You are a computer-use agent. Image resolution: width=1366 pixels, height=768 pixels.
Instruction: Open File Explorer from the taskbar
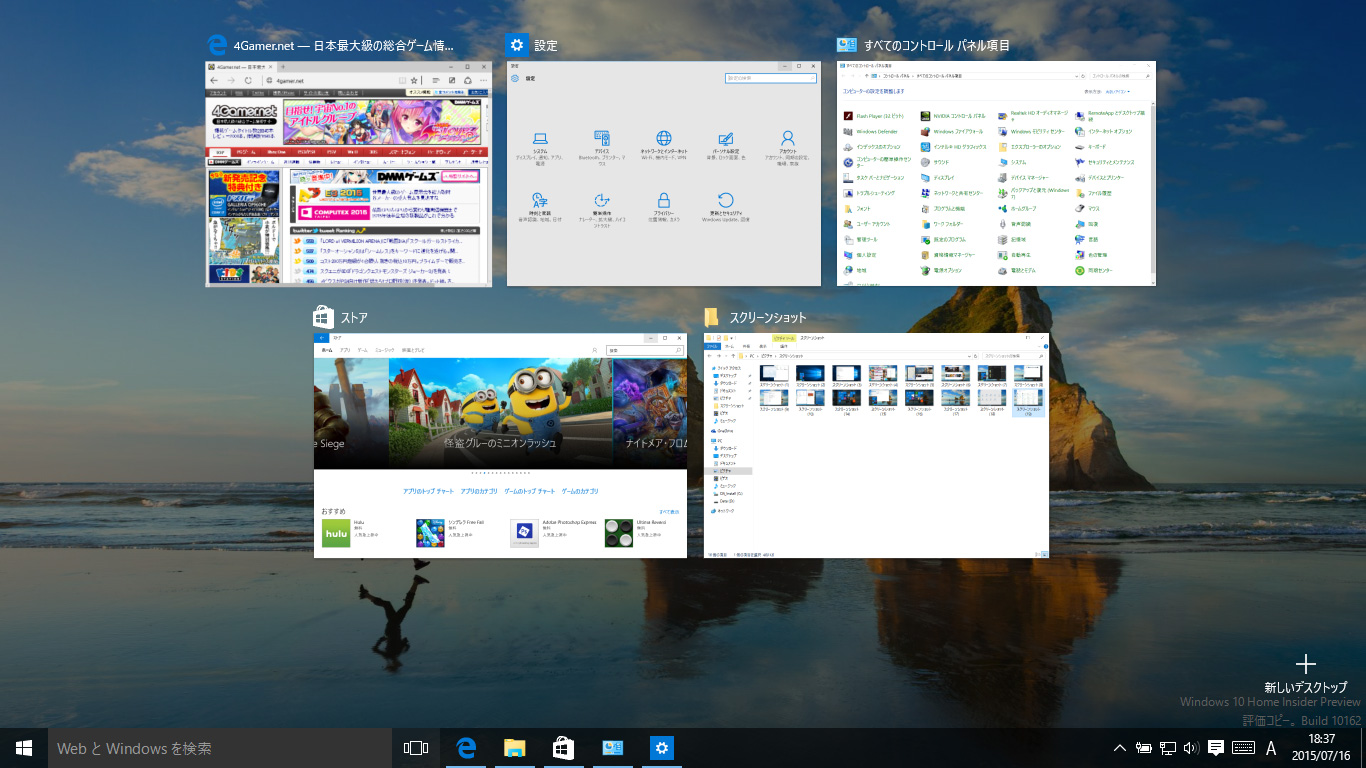coord(514,748)
